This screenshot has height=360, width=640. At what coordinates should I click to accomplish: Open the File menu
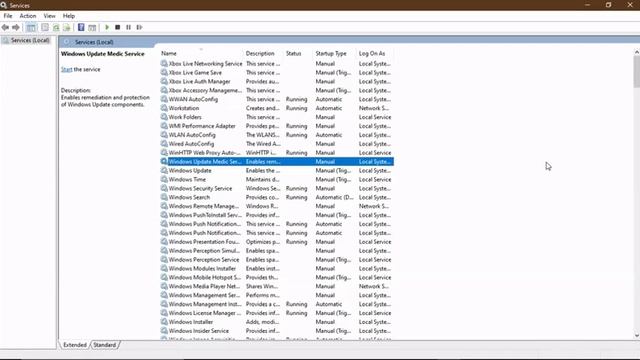8,16
